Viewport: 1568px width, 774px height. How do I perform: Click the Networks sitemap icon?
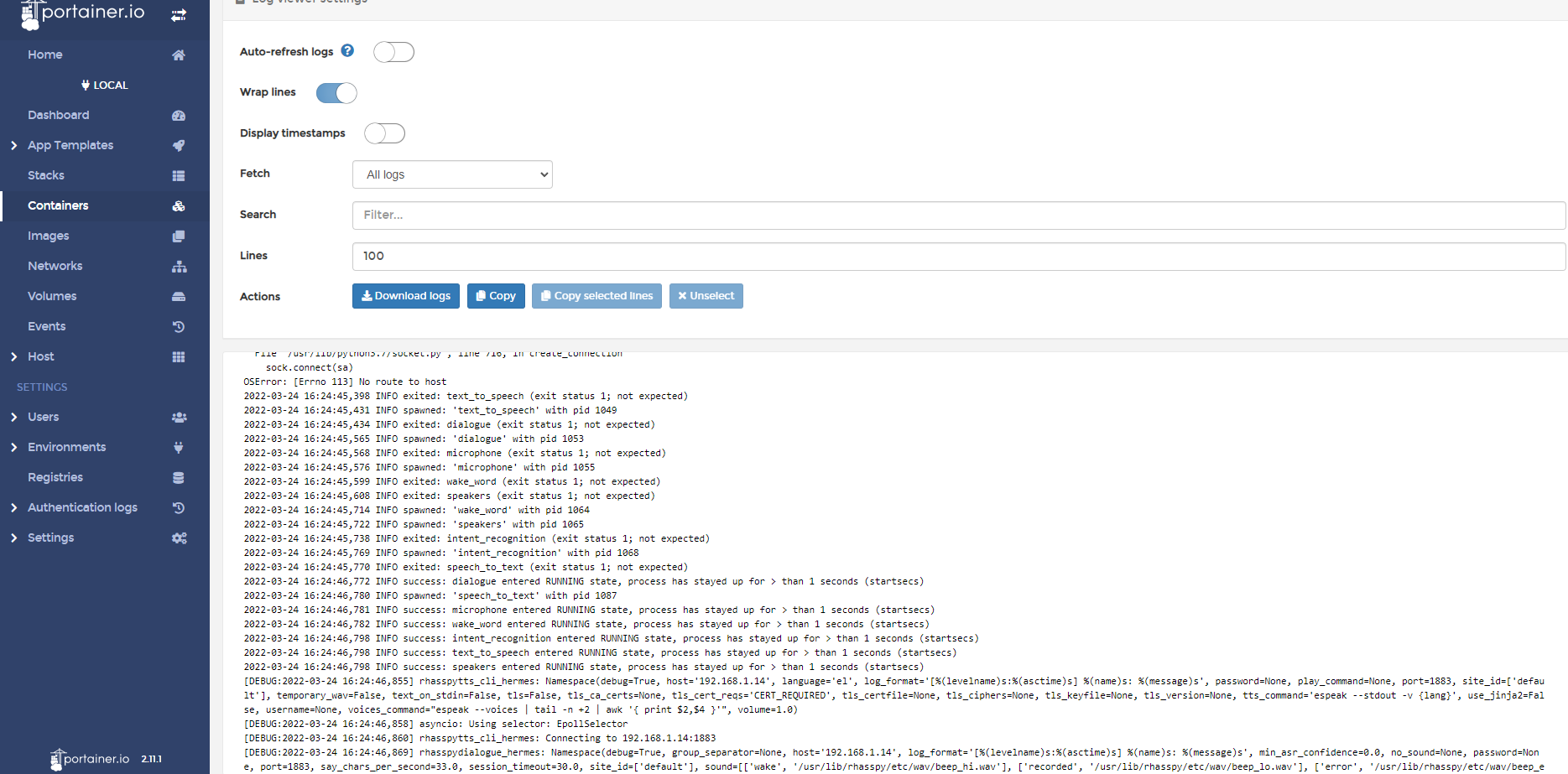(x=179, y=267)
